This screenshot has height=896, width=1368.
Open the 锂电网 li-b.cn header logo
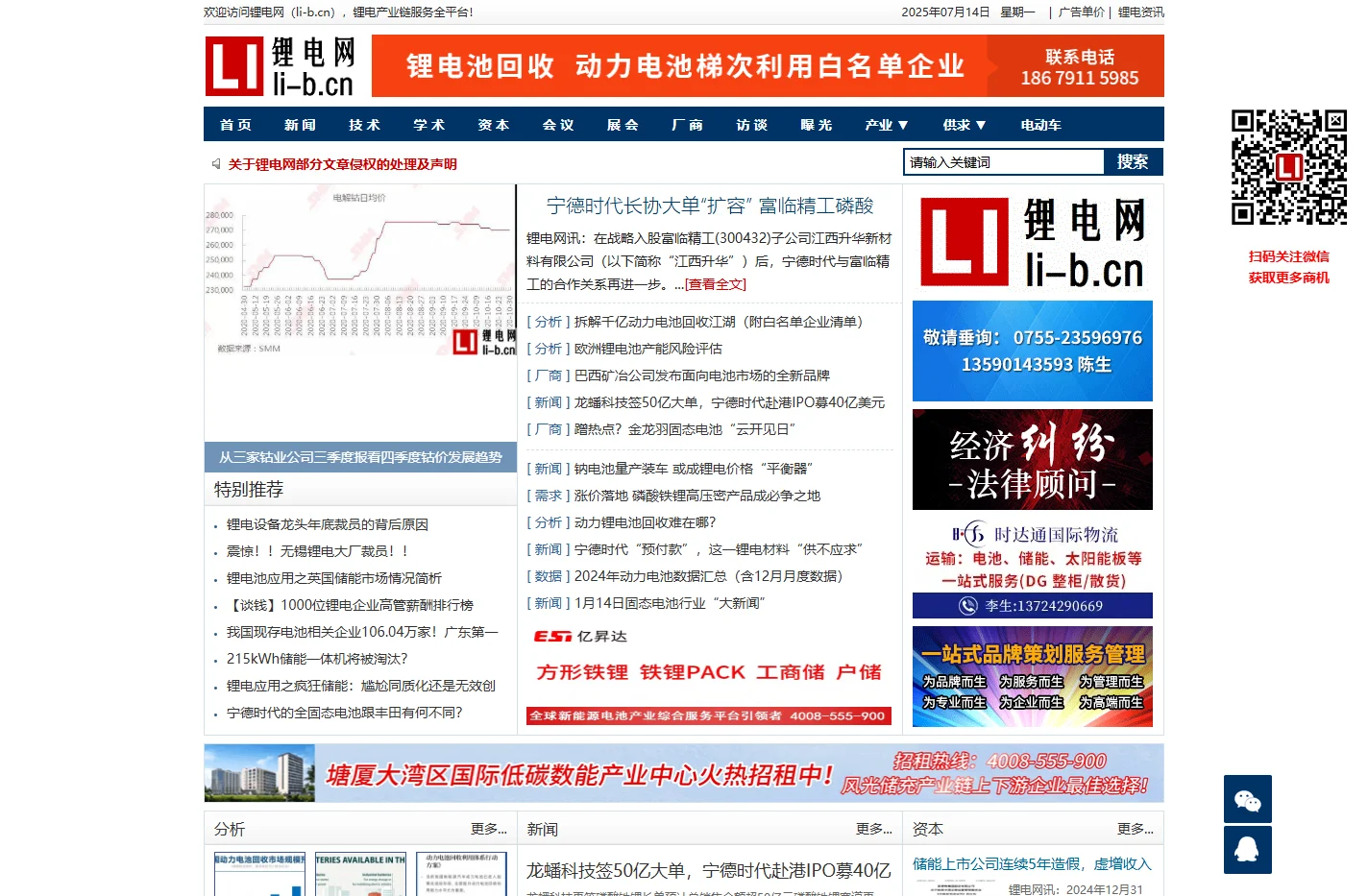[281, 66]
